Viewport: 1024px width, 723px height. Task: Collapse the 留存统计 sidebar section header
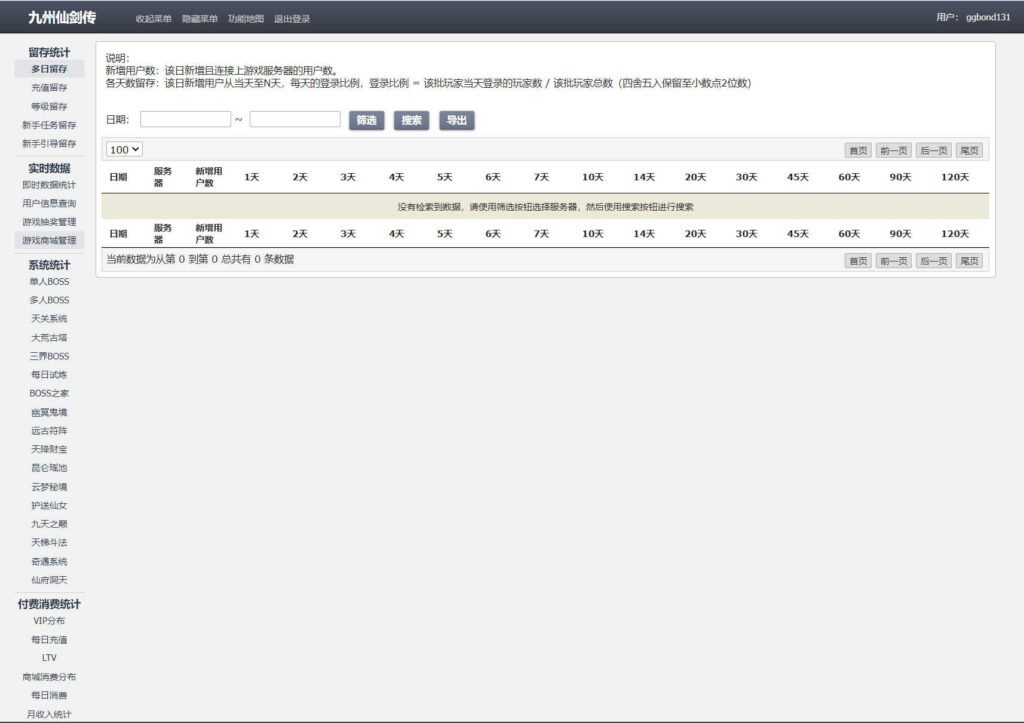pos(49,52)
